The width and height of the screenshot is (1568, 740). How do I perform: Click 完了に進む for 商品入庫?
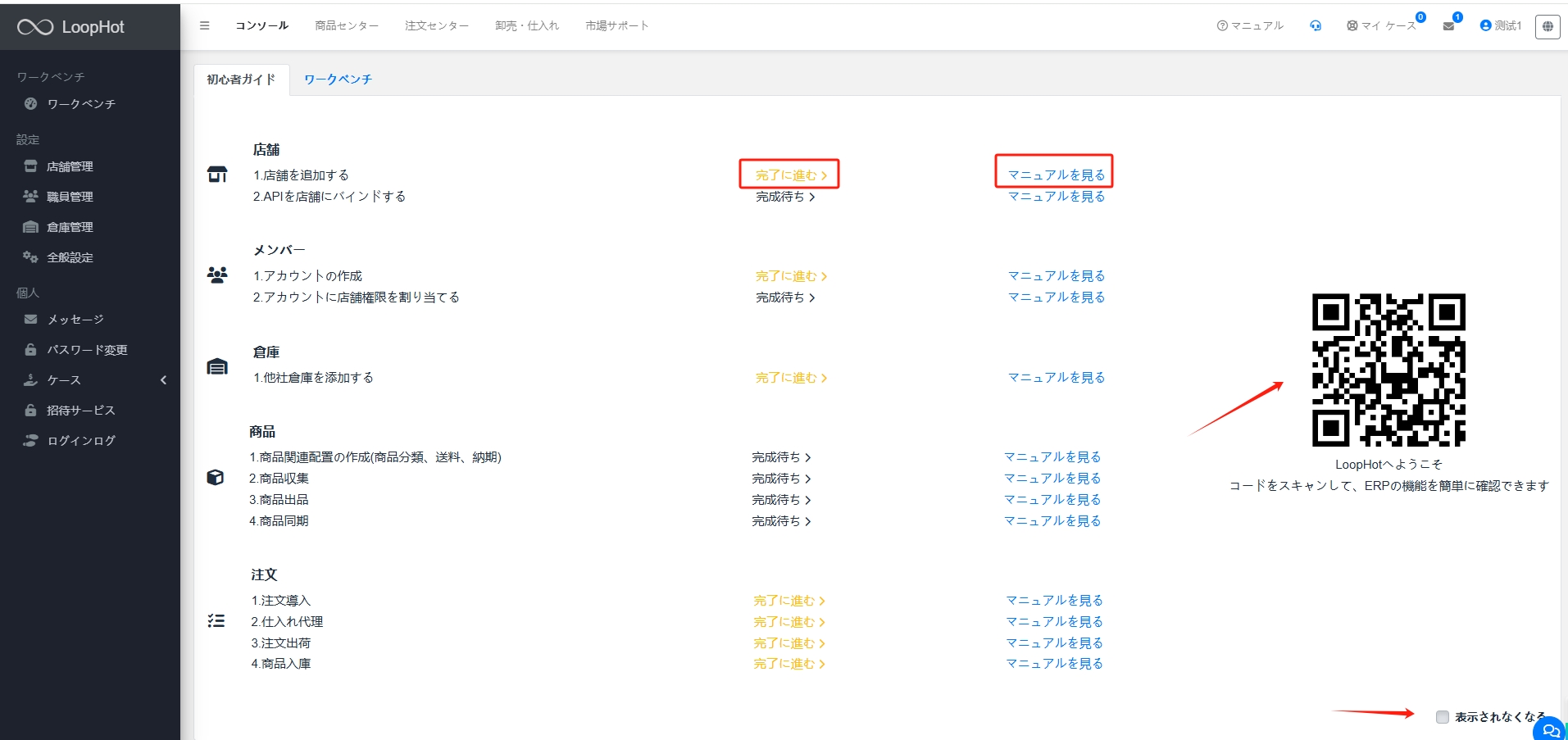[789, 664]
